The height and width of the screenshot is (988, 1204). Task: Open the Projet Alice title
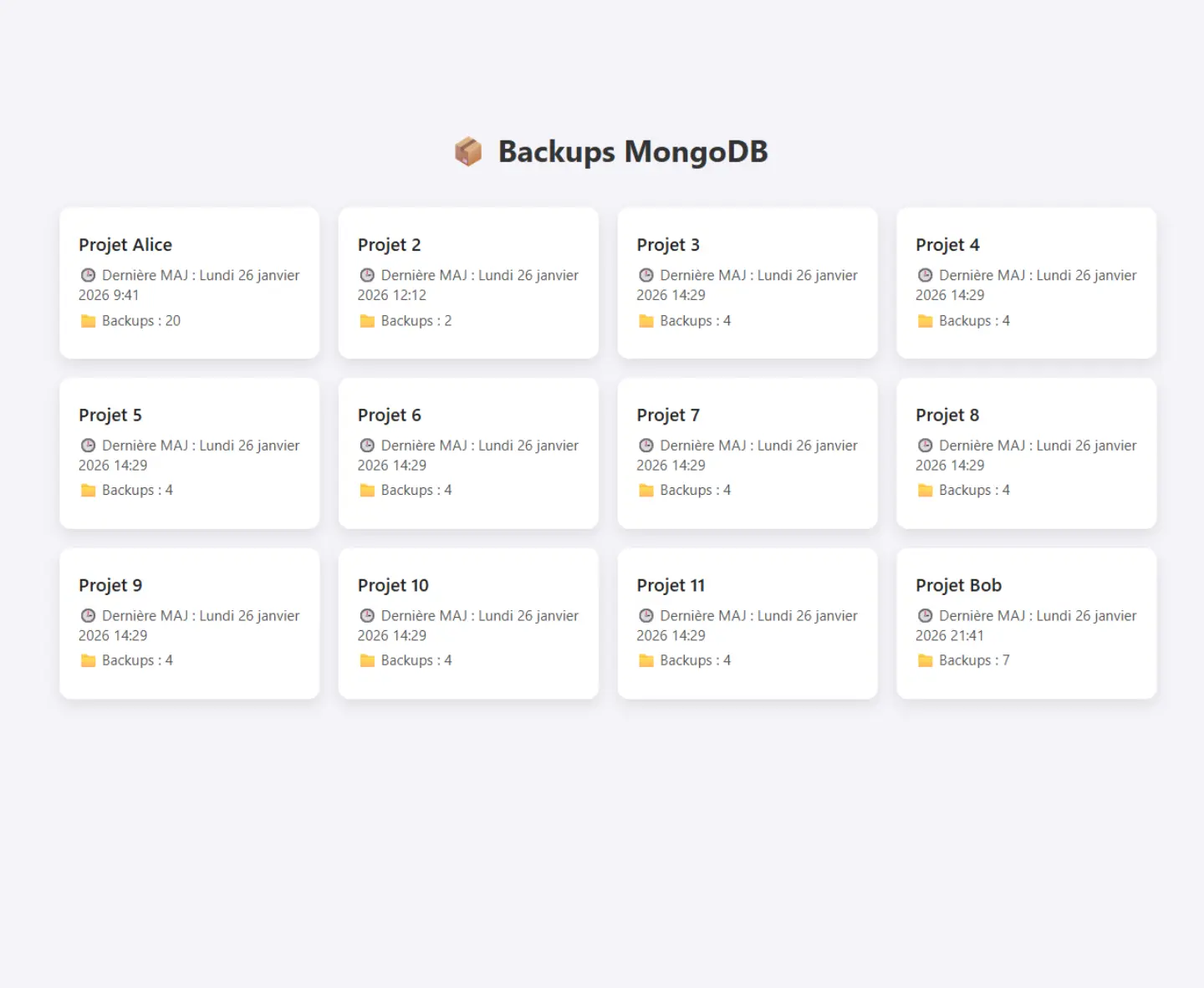click(125, 245)
